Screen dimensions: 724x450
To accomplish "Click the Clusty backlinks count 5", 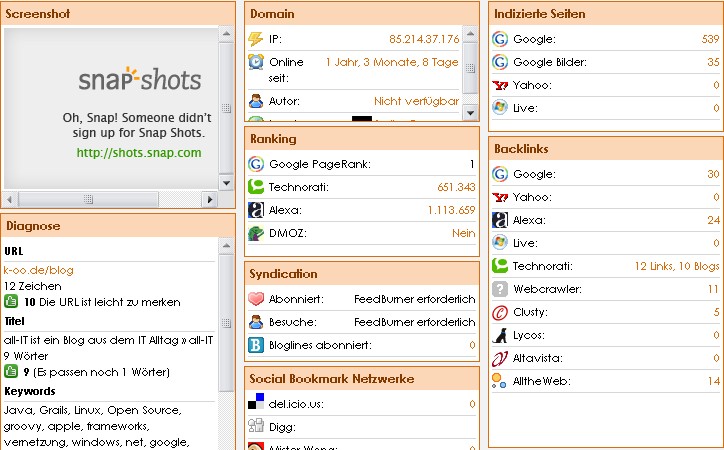I will pyautogui.click(x=716, y=312).
